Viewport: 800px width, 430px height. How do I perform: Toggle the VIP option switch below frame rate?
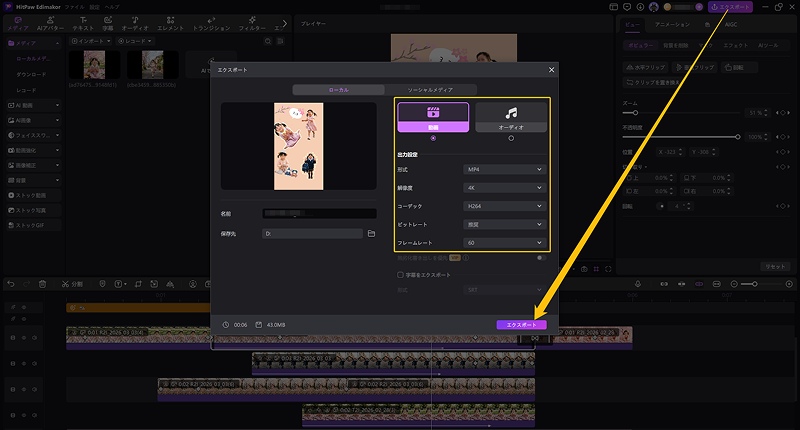pyautogui.click(x=541, y=258)
